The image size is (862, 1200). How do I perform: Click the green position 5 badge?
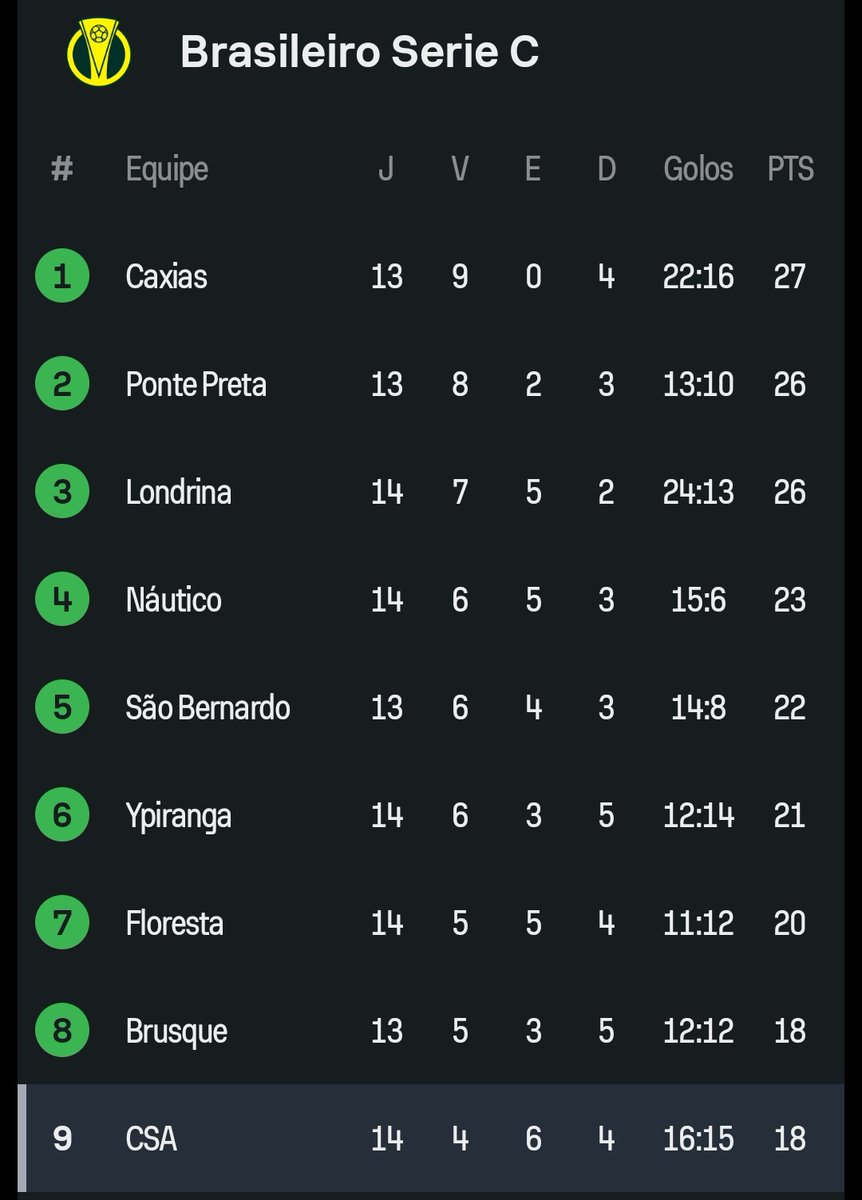click(x=62, y=708)
